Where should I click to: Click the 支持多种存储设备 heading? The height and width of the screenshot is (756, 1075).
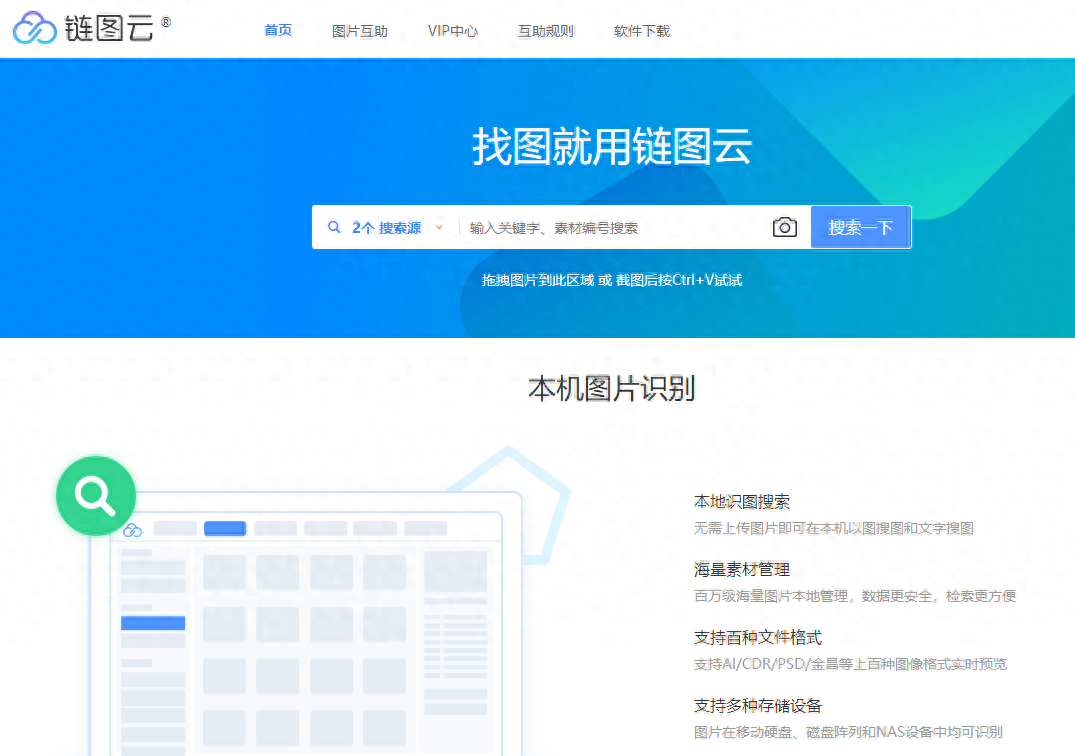[758, 705]
